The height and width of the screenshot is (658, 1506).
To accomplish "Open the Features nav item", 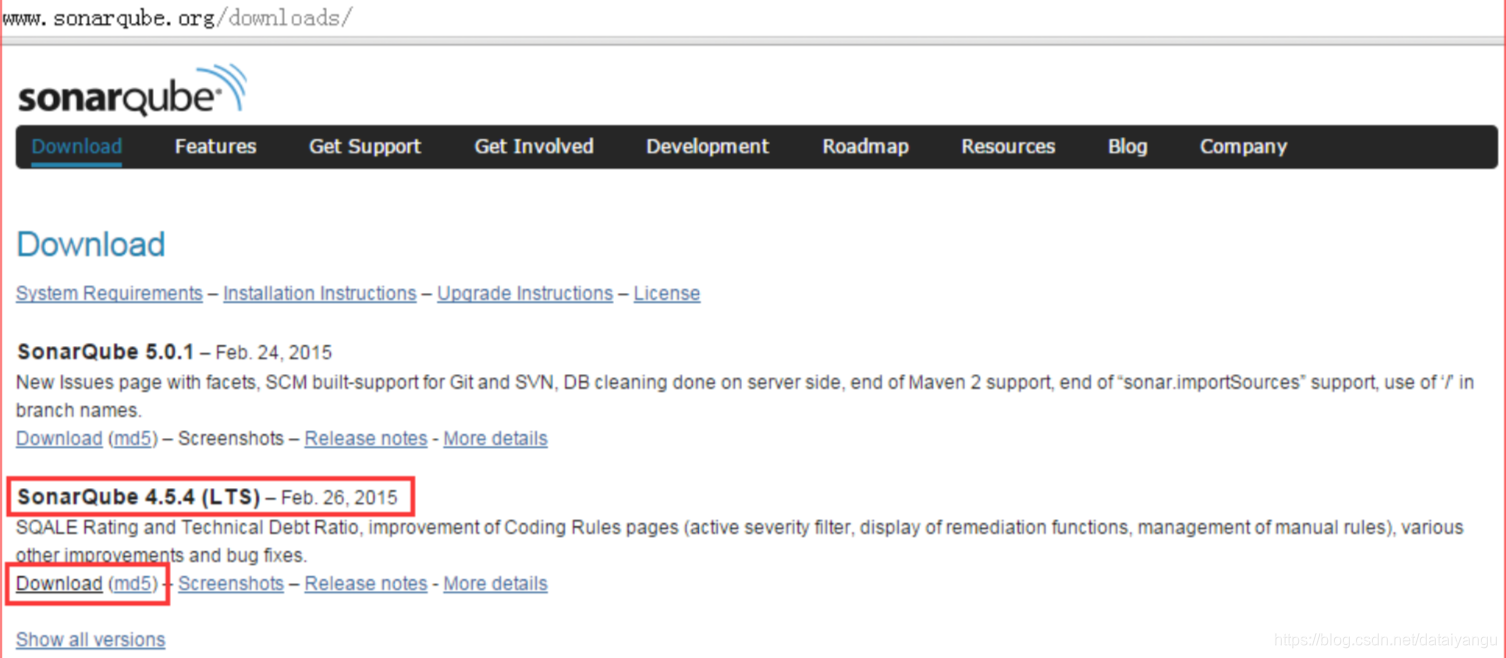I will (x=215, y=146).
